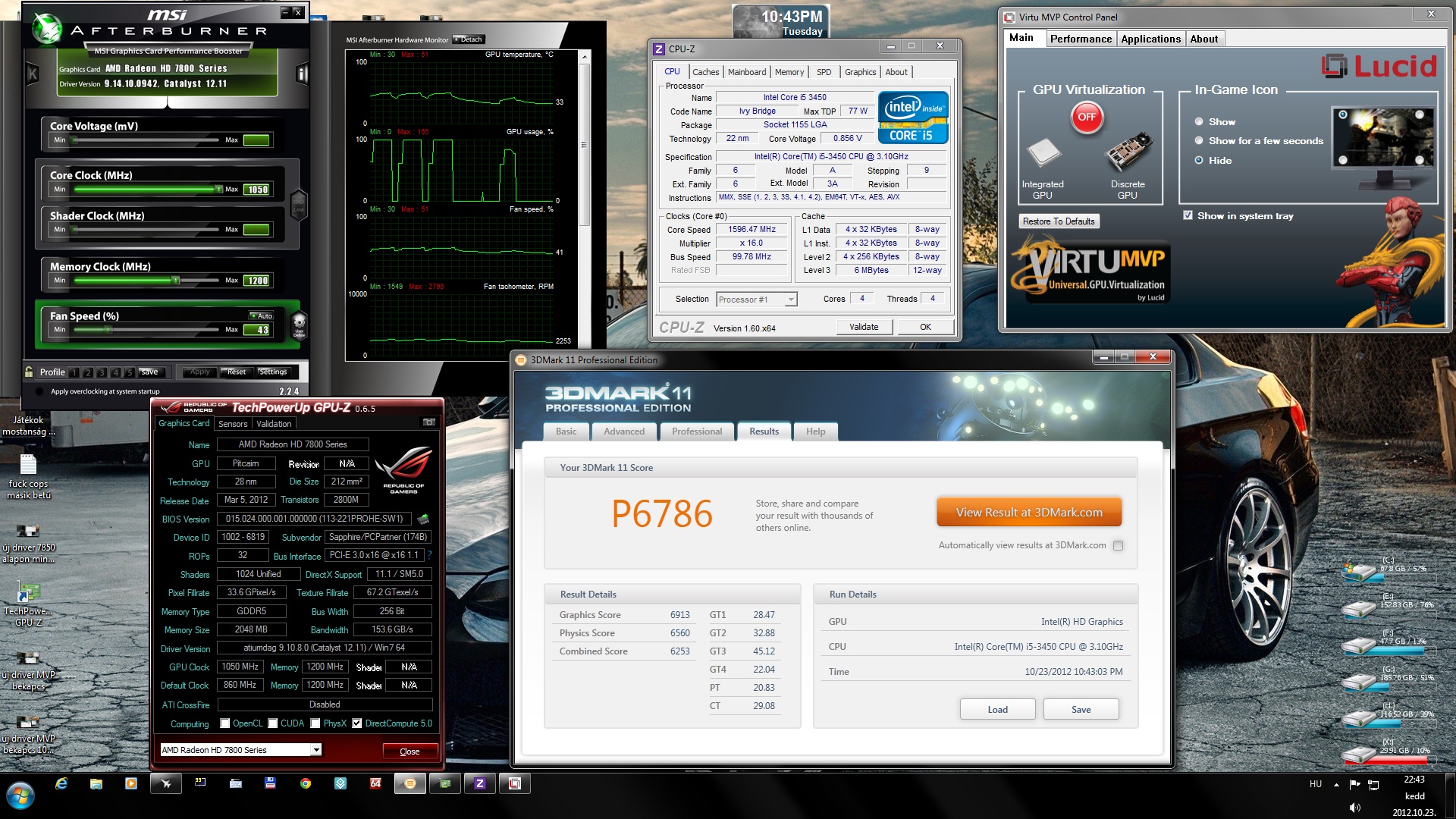Image resolution: width=1456 pixels, height=819 pixels.
Task: Switch to the 3DMark 11 taskbar button
Action: 410,783
